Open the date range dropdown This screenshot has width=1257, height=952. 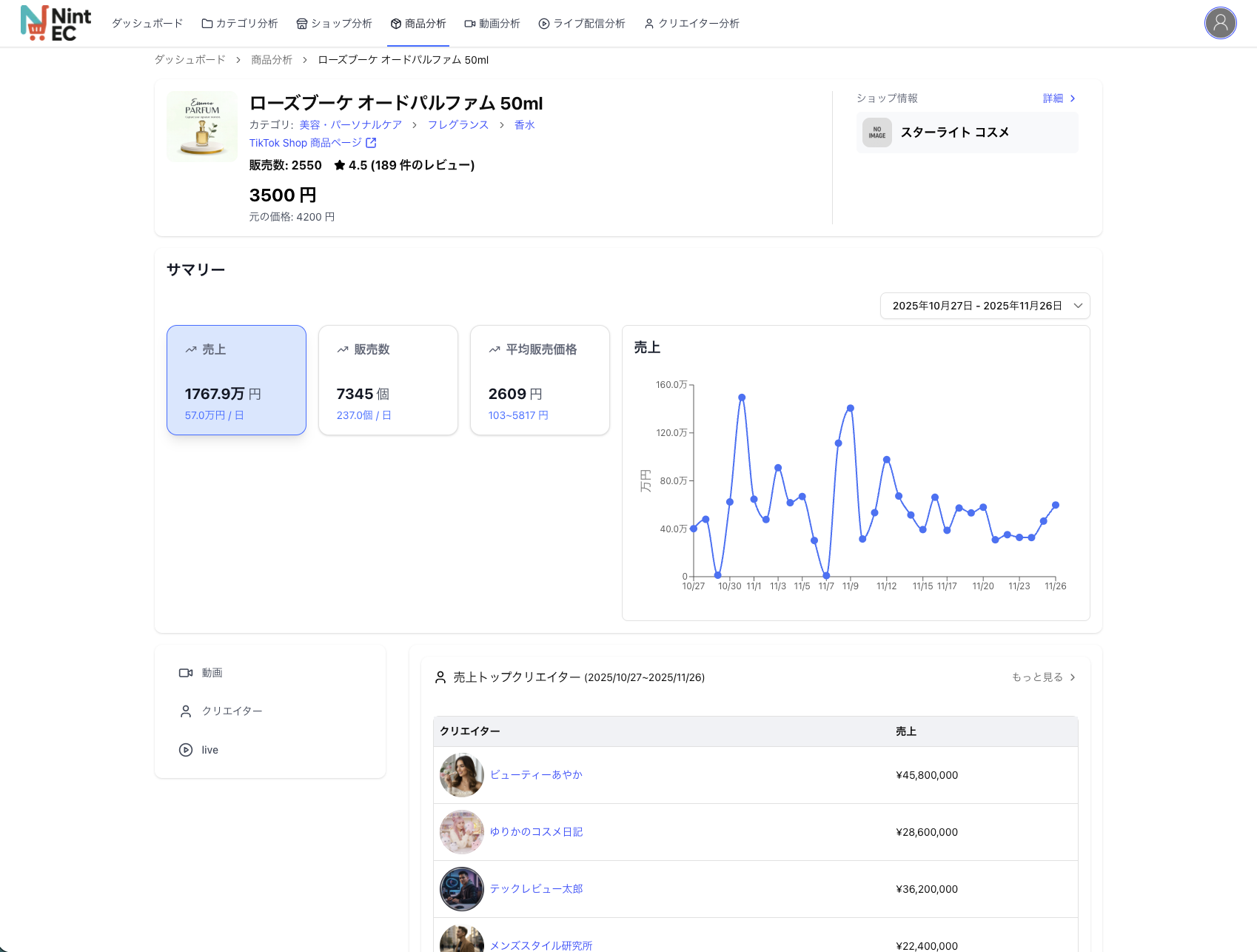985,306
